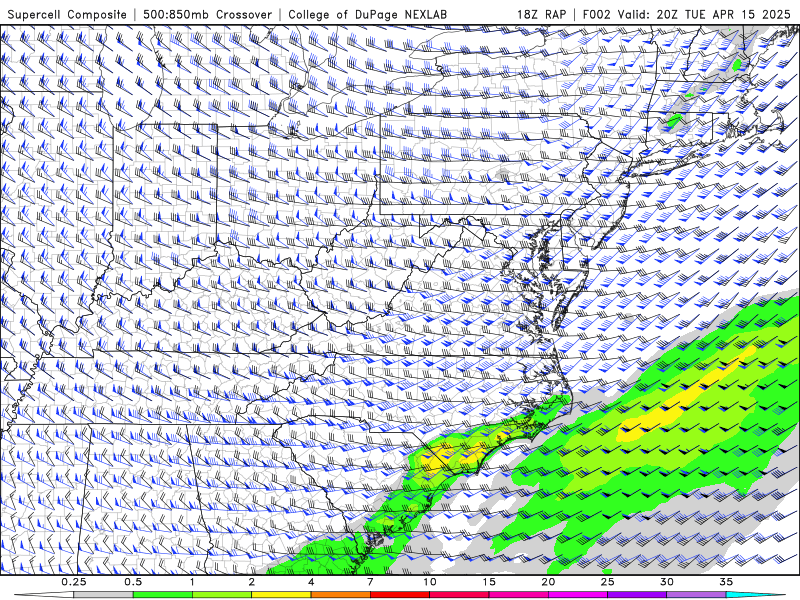Select the crimson 10–15 legend segment
The image size is (800, 600).
(x=459, y=595)
